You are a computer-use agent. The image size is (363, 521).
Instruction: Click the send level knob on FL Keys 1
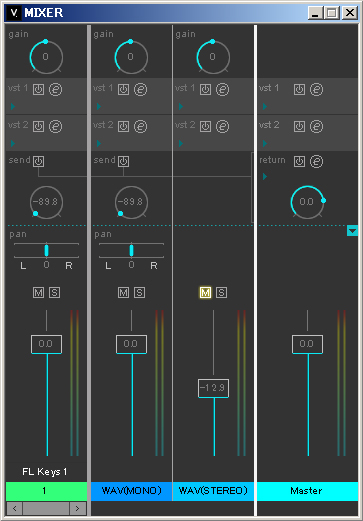(46, 202)
